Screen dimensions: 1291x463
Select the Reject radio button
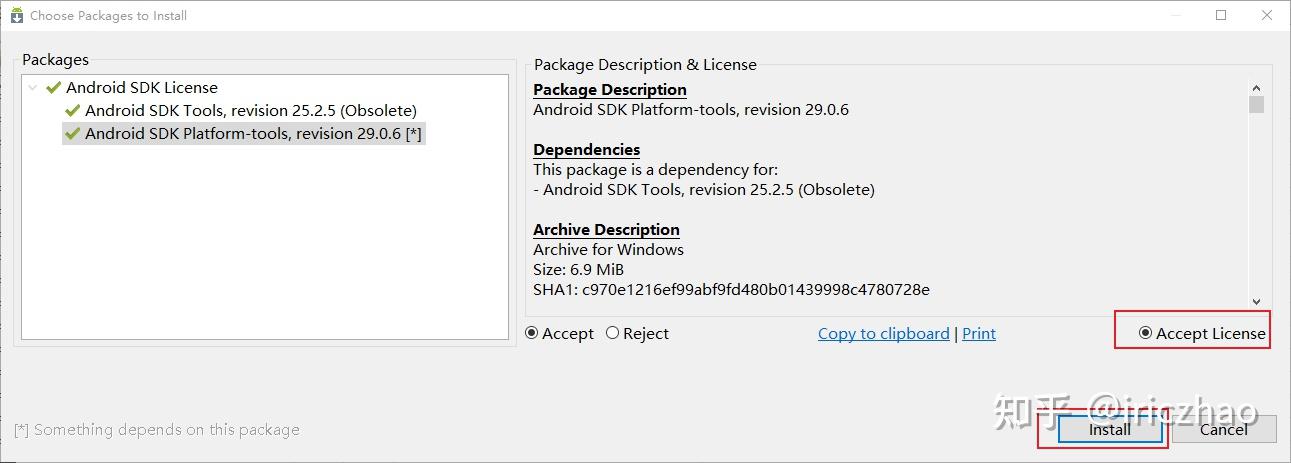613,334
